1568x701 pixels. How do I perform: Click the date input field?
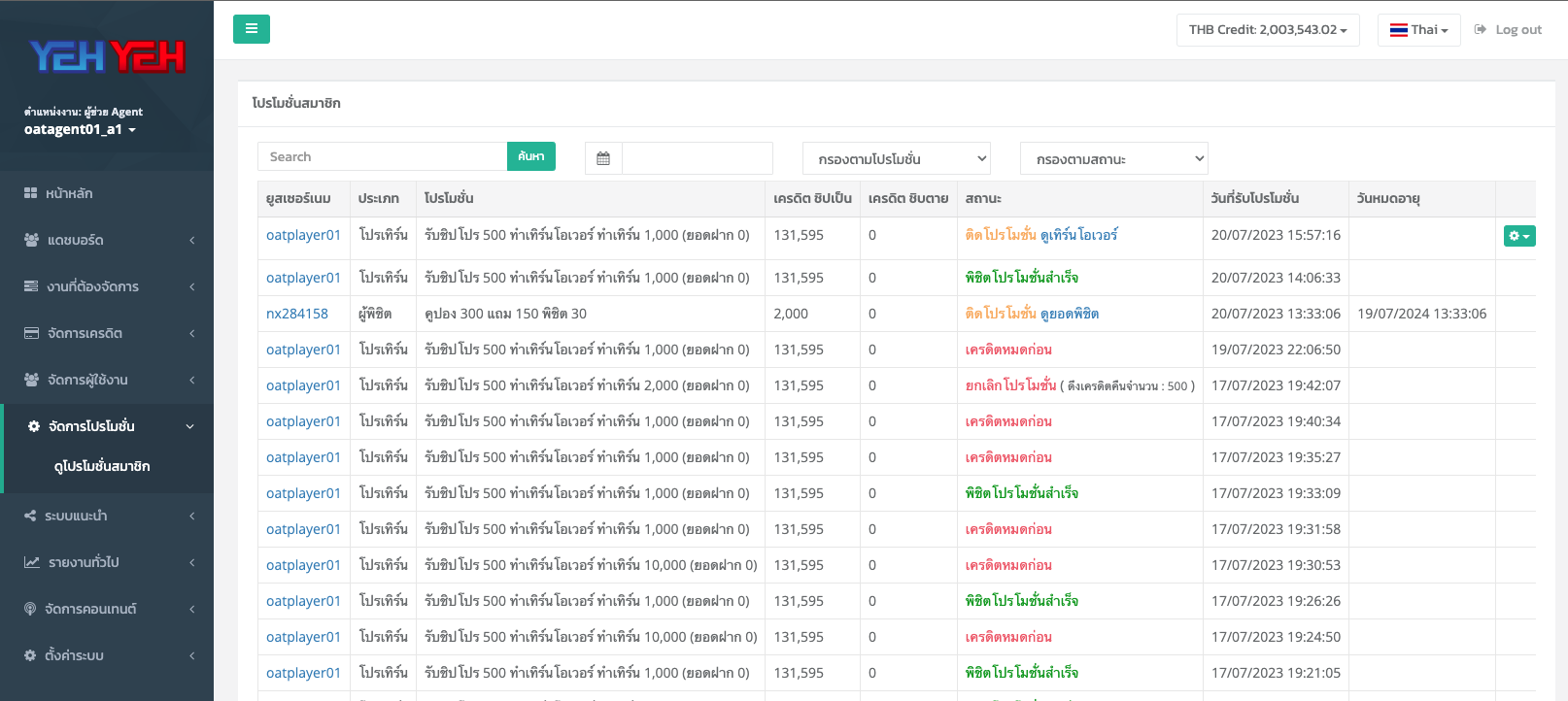(x=697, y=158)
